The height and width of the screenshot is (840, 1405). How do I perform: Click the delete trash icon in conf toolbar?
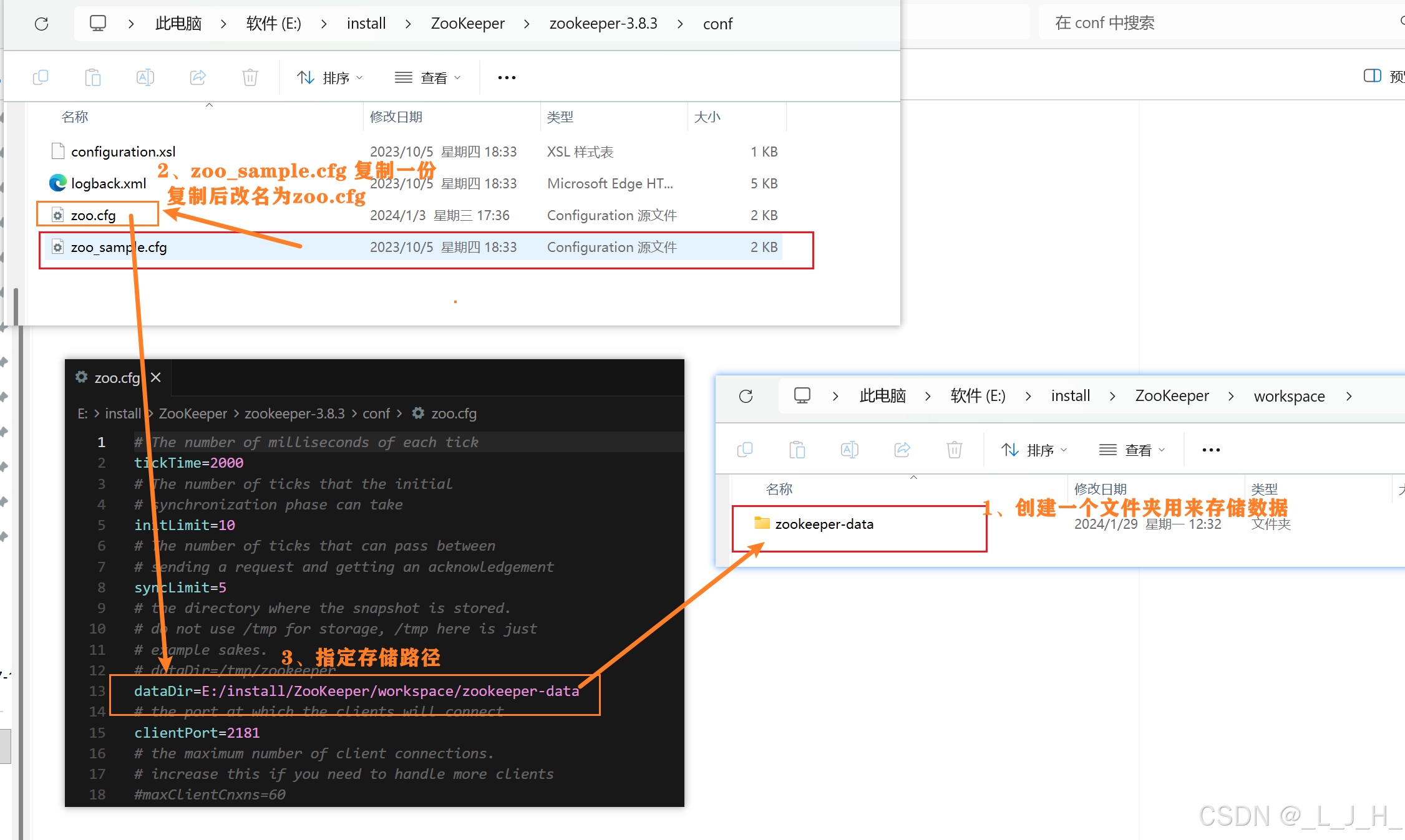click(x=250, y=77)
